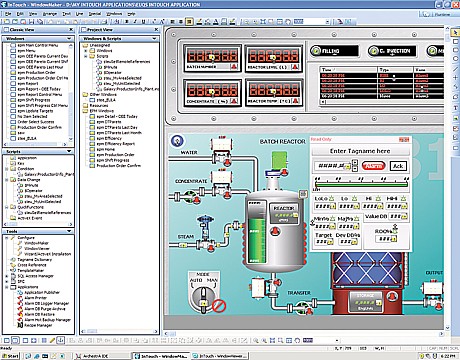The image size is (460, 360).
Task: Apply underline text formatting
Action: click(x=144, y=22)
